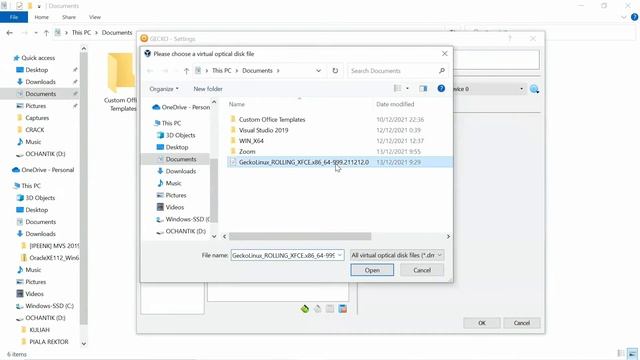Select the WIN_X64 folder in file list

(x=339, y=141)
